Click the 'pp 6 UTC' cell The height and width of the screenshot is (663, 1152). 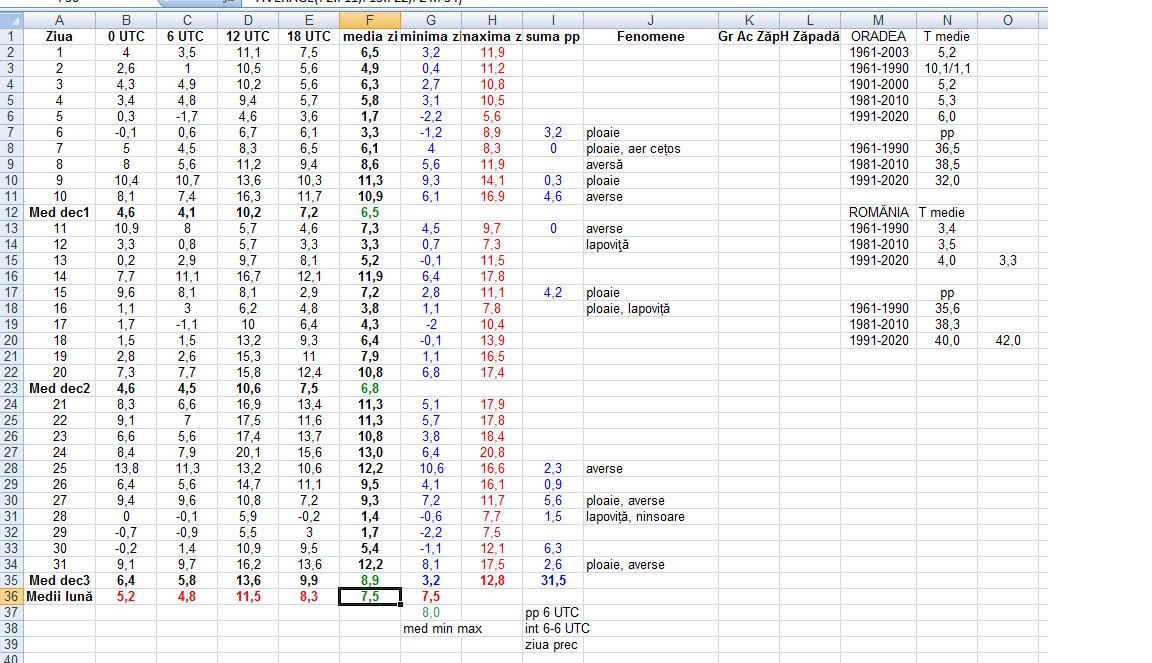pyautogui.click(x=552, y=612)
